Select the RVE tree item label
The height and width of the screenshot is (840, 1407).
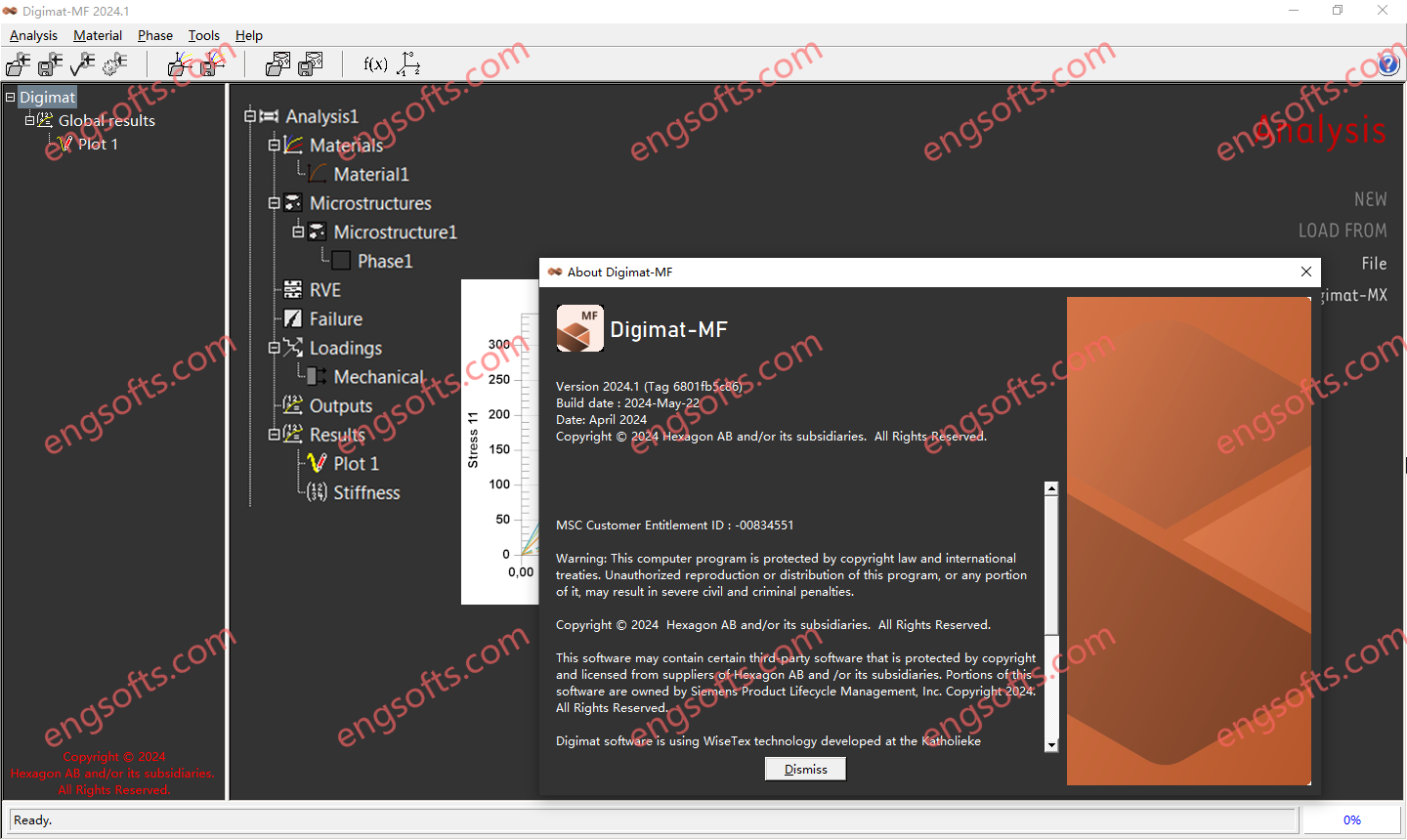pos(325,290)
